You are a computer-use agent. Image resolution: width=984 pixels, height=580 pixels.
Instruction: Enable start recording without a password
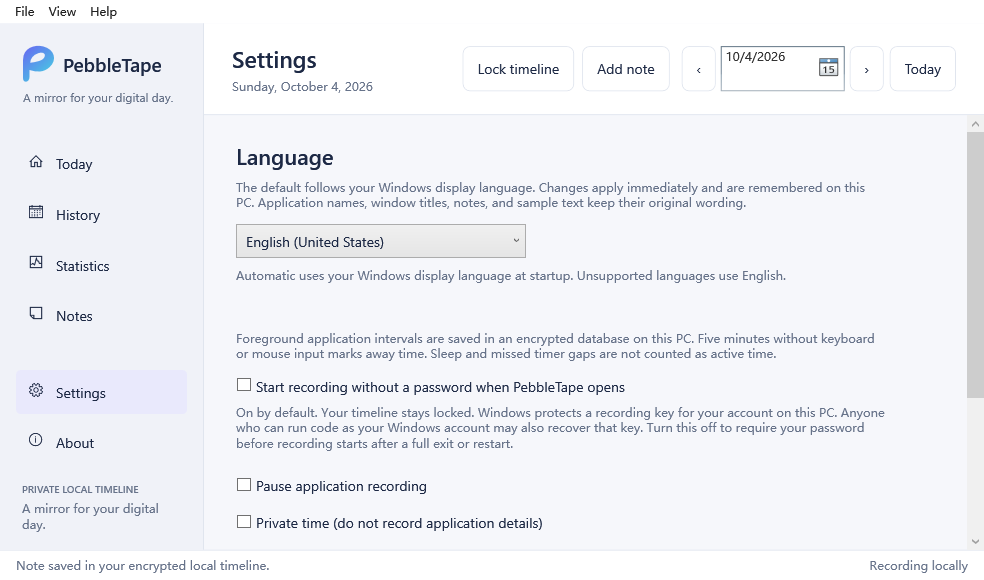pos(243,385)
